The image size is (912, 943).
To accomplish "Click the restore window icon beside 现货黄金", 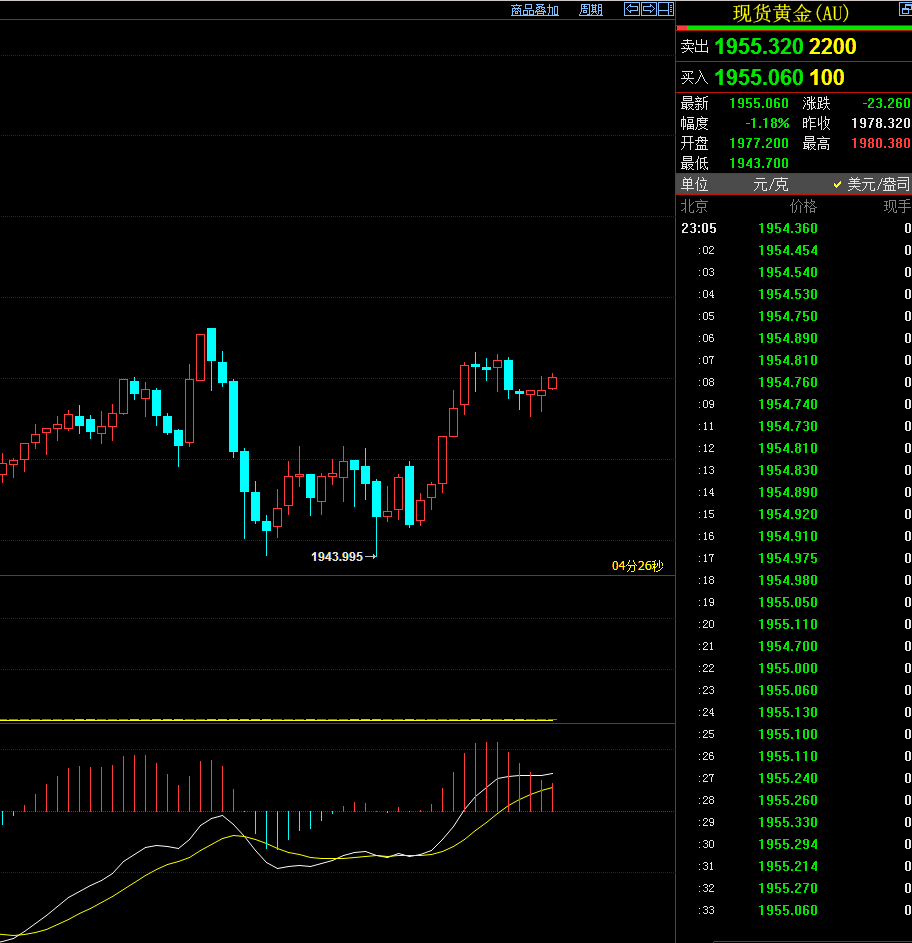I will tap(905, 9).
